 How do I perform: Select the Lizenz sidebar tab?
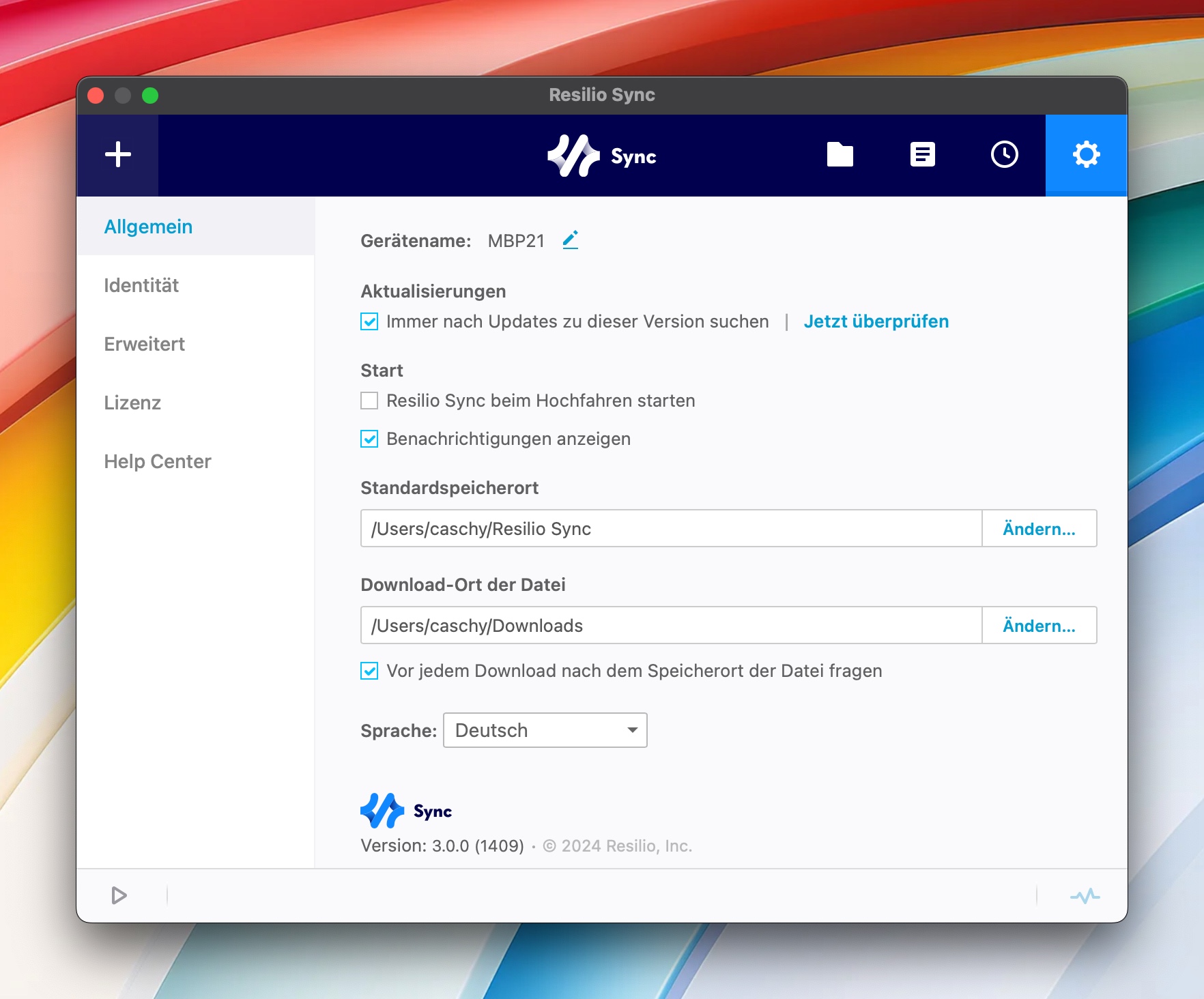132,403
